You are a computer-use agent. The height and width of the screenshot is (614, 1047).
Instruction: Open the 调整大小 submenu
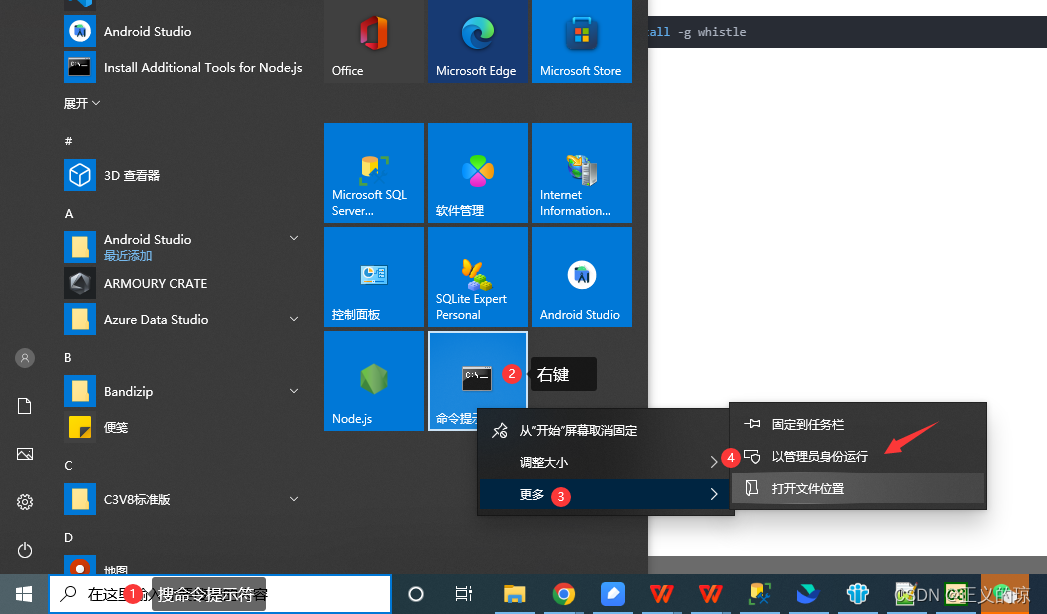pyautogui.click(x=606, y=463)
